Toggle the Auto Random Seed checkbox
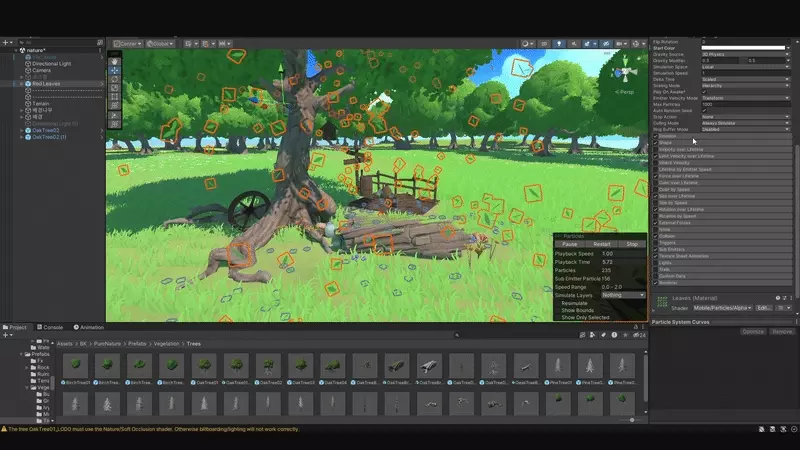 [704, 110]
